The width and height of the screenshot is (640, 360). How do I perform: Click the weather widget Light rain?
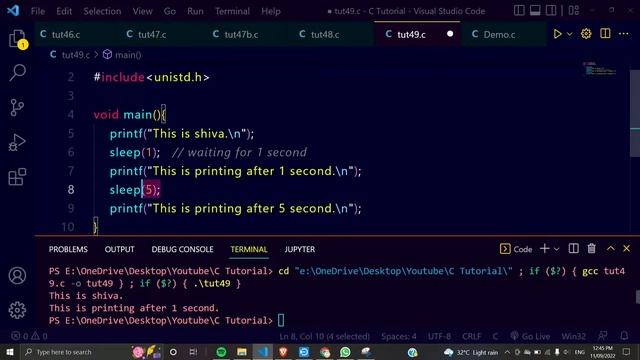click(471, 352)
